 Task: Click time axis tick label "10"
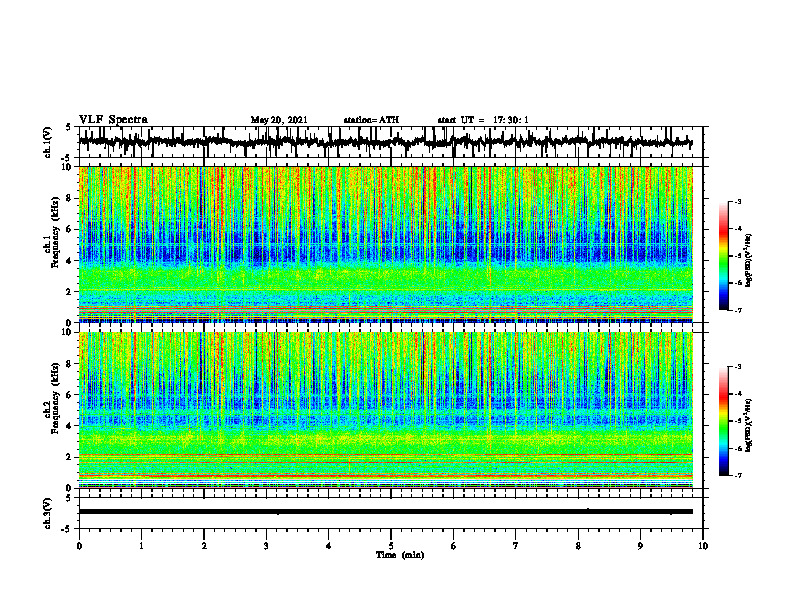pyautogui.click(x=703, y=546)
